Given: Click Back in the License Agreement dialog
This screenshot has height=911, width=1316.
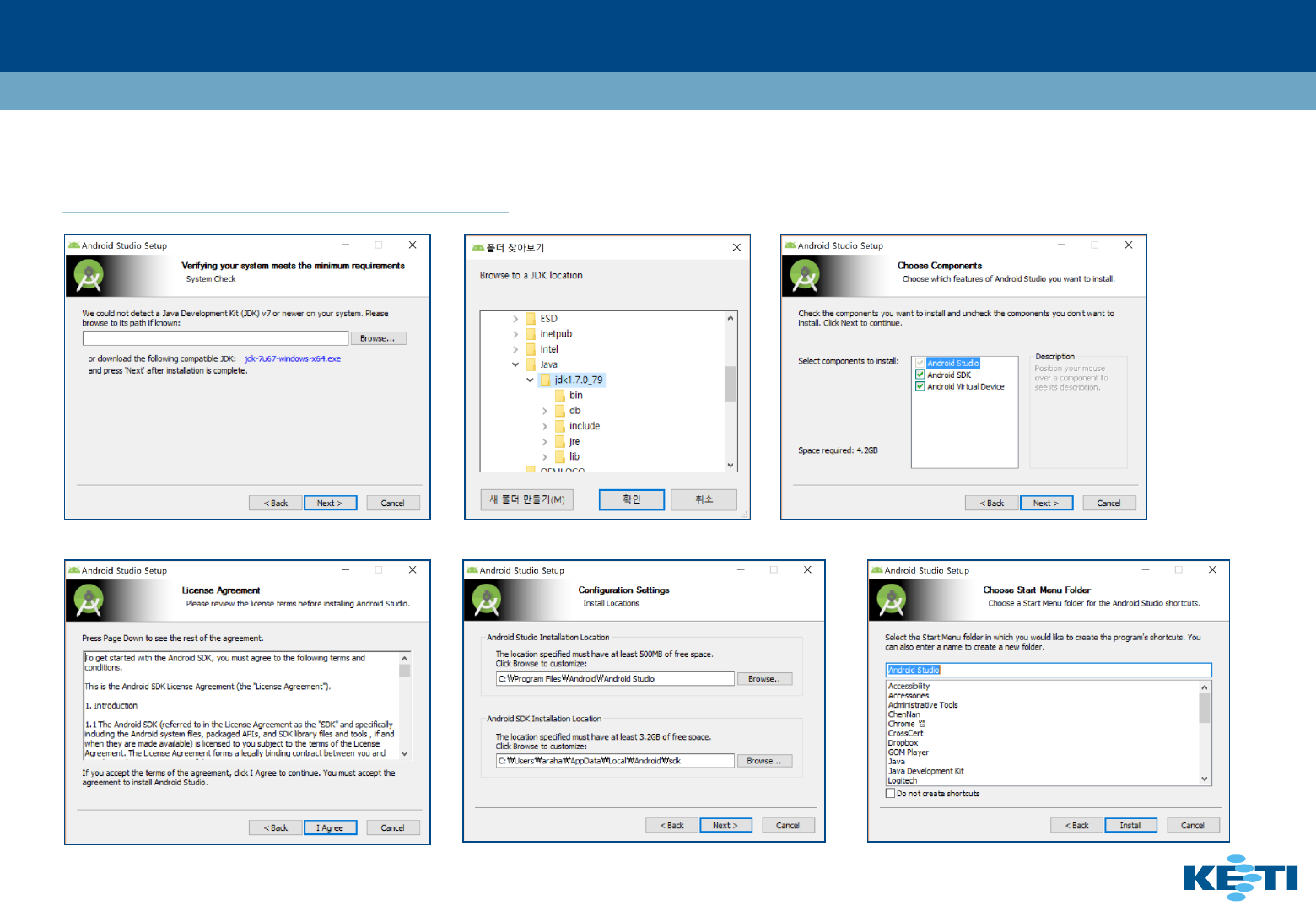Looking at the screenshot, I should (275, 827).
